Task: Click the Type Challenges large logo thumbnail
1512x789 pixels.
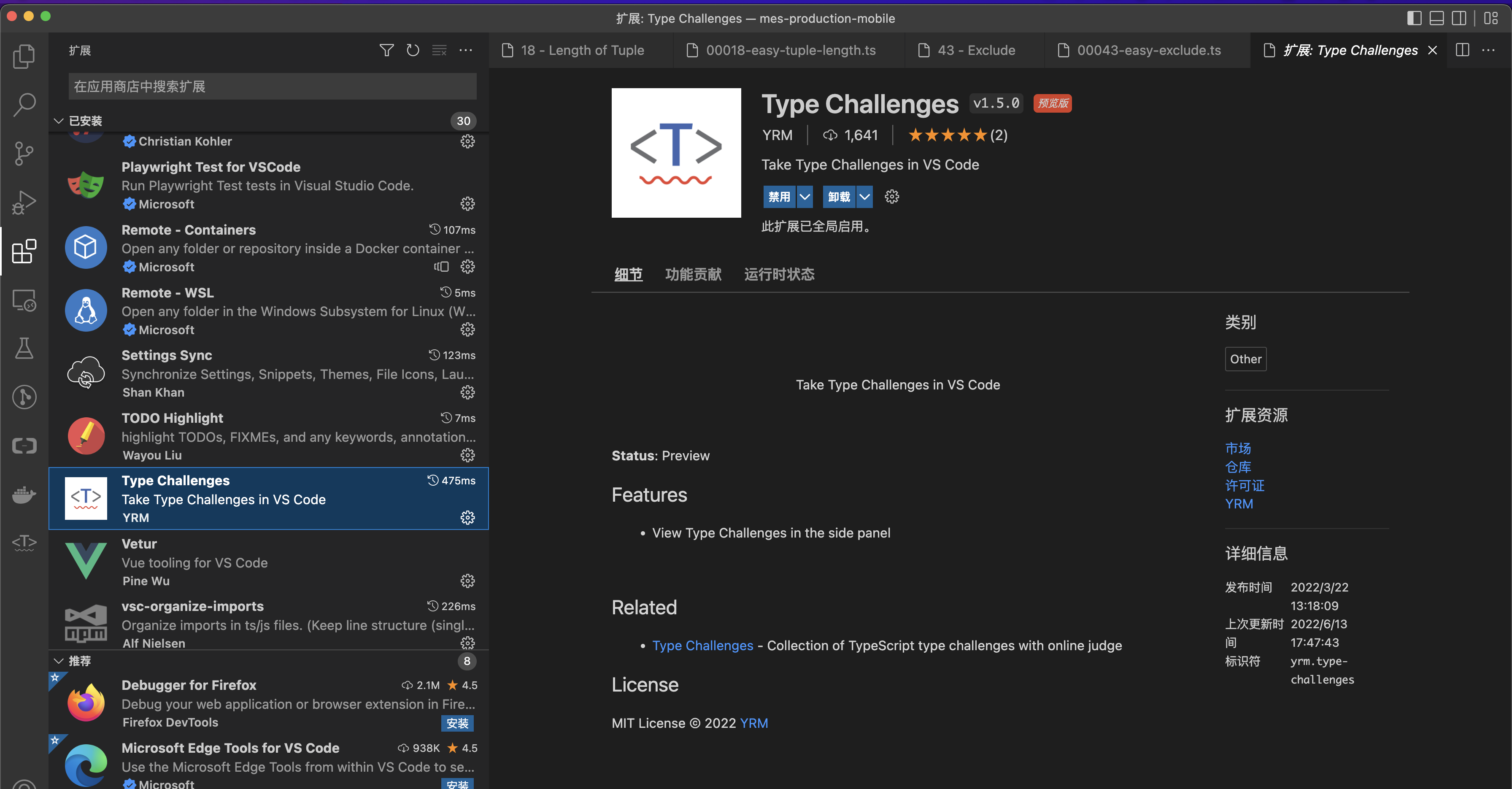Action: coord(676,153)
